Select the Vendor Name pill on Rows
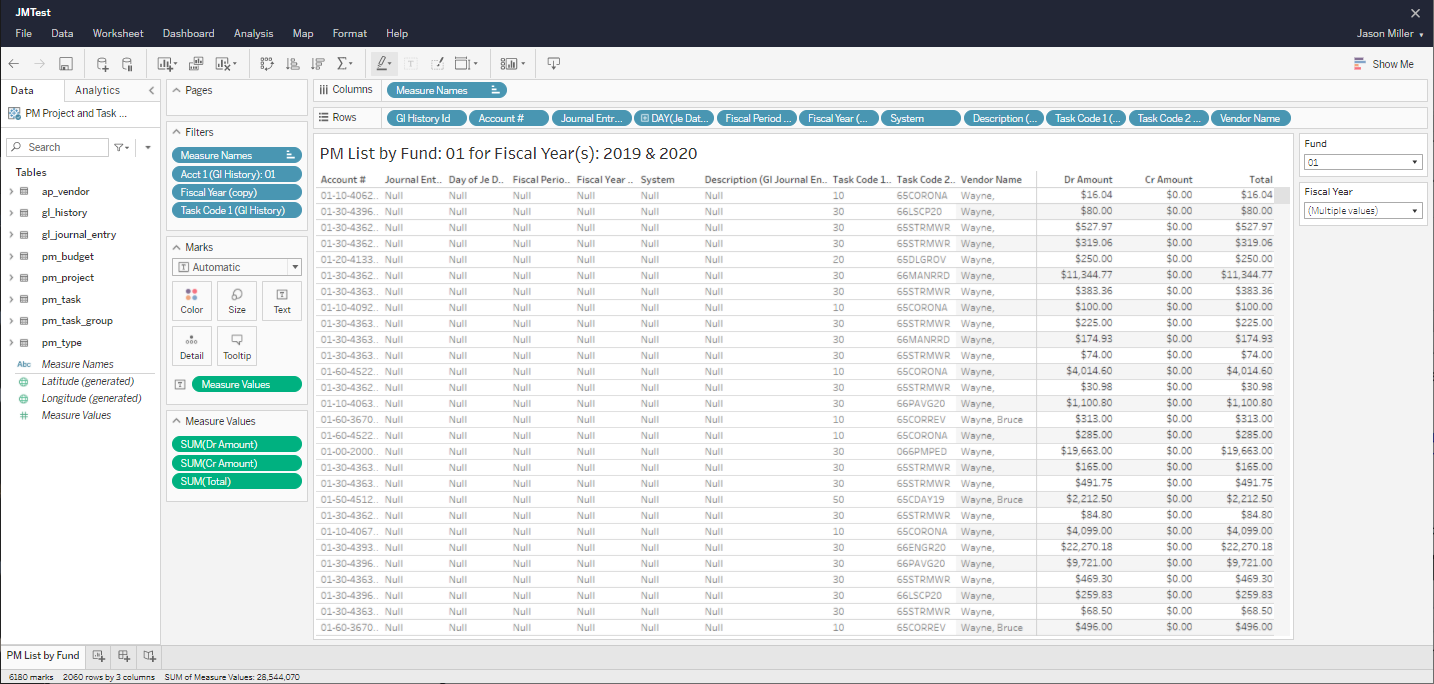1434x684 pixels. (1251, 118)
